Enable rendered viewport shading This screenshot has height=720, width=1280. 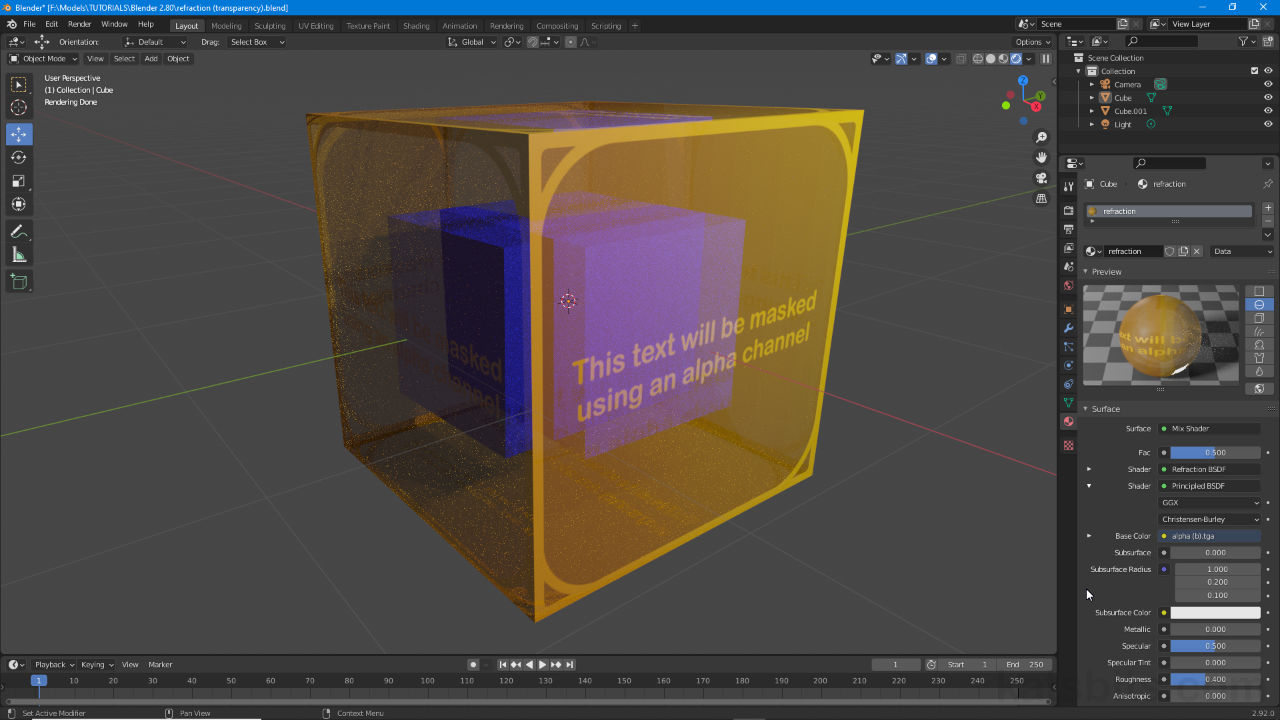coord(1015,59)
